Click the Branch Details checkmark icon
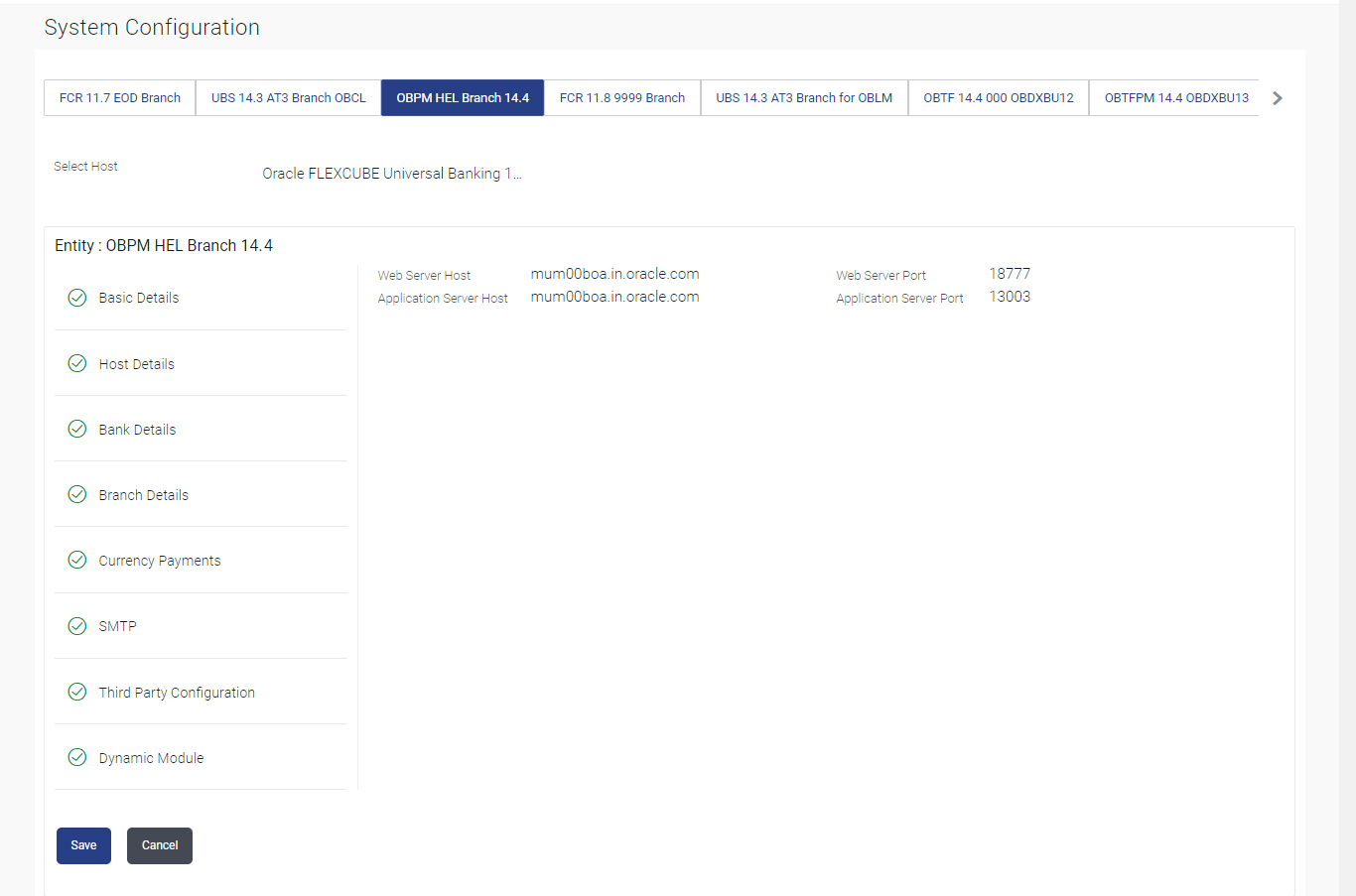 76,494
